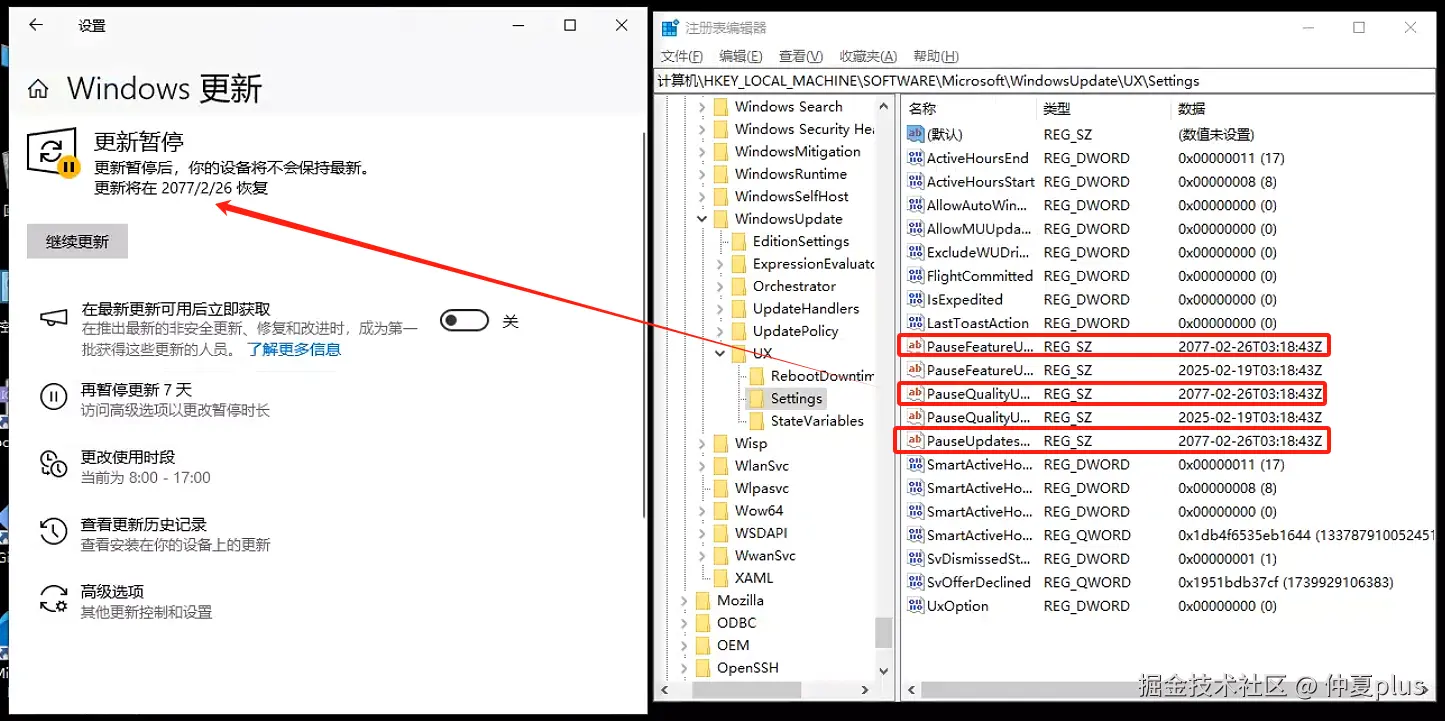Click the gear-sync icon for 高级选项
The image size is (1445, 721).
53,598
